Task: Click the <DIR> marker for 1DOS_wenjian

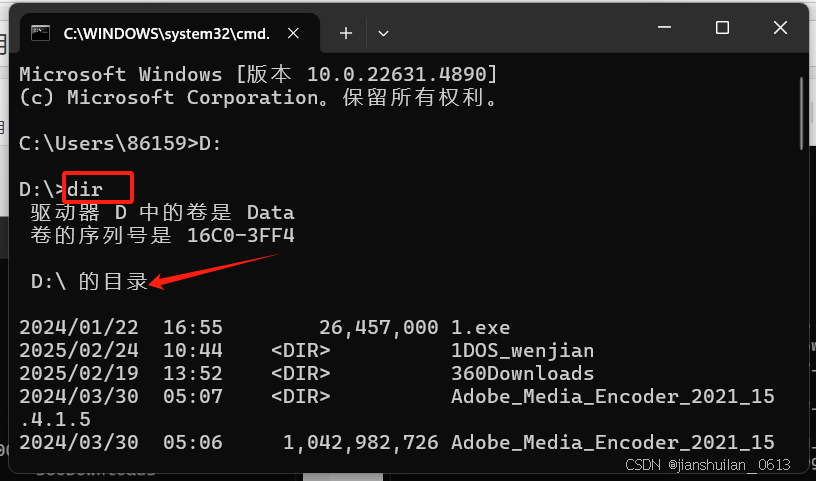Action: tap(301, 350)
